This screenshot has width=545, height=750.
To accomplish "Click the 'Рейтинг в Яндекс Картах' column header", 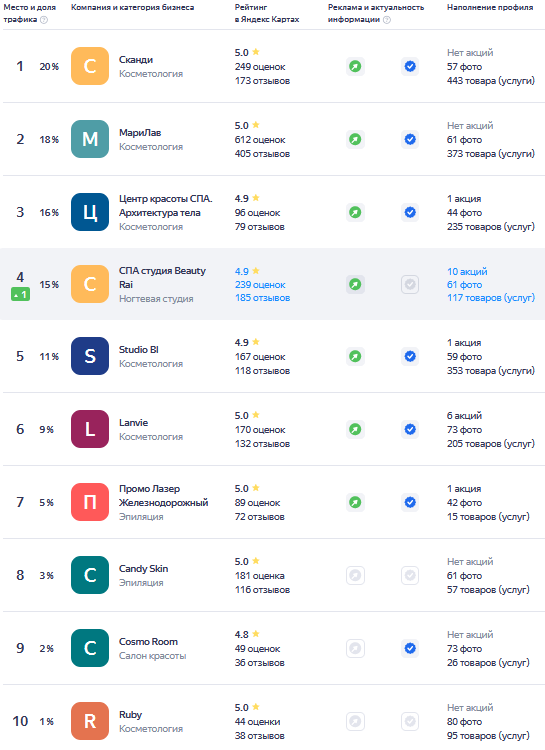I will click(x=267, y=13).
